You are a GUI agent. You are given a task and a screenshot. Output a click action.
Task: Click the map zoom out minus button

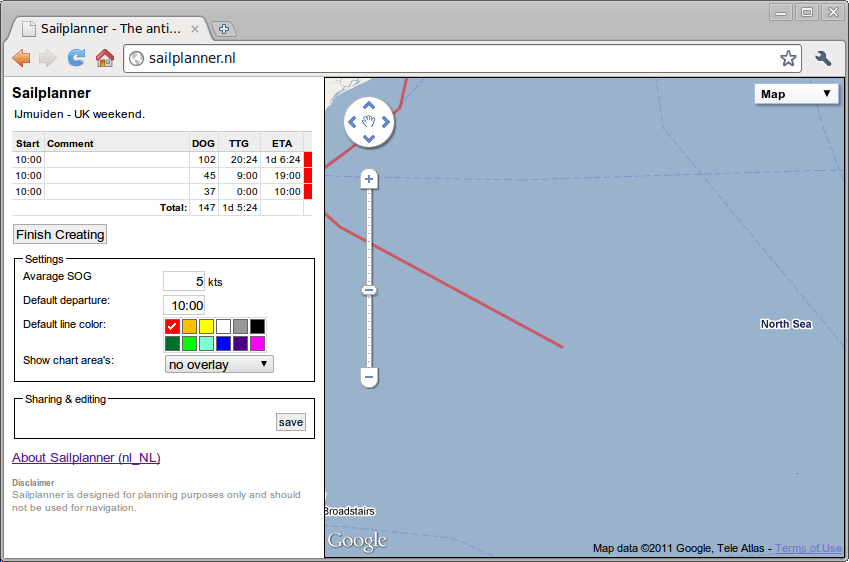click(x=369, y=378)
